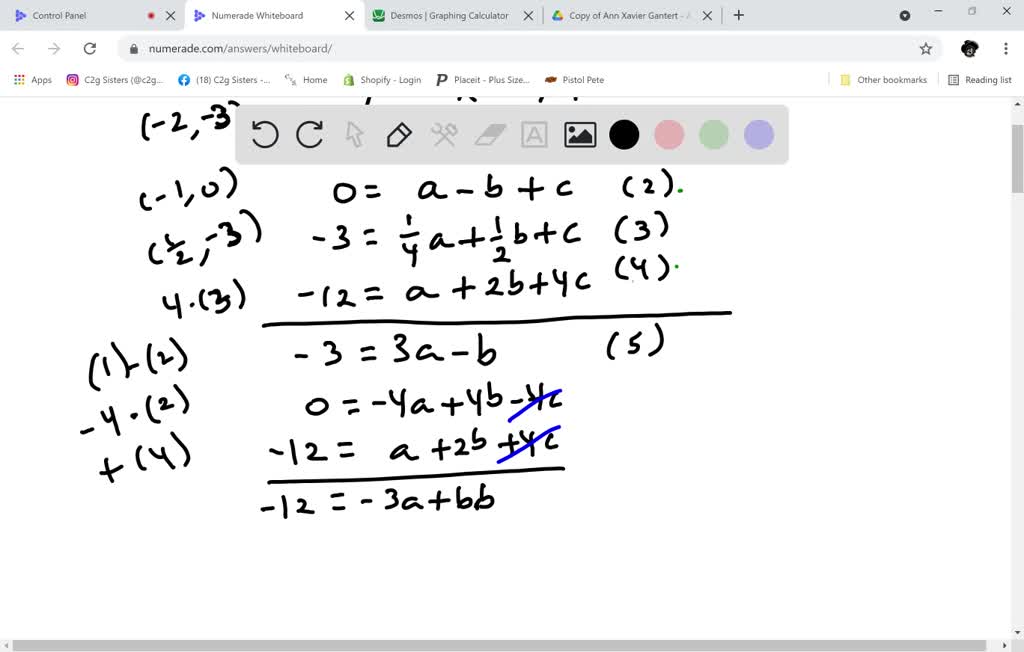Switch to the Eraser tool
Image resolution: width=1024 pixels, height=652 pixels.
pos(489,134)
